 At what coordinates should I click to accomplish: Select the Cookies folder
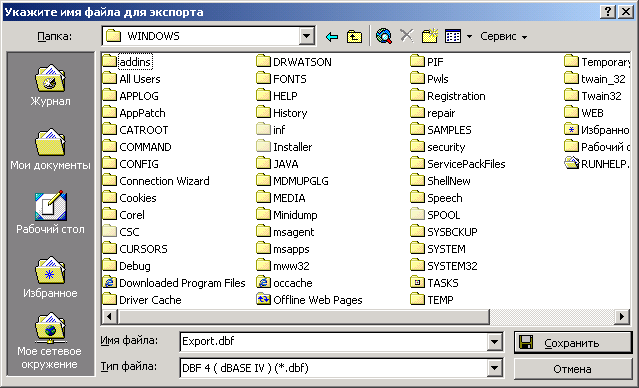click(x=130, y=198)
